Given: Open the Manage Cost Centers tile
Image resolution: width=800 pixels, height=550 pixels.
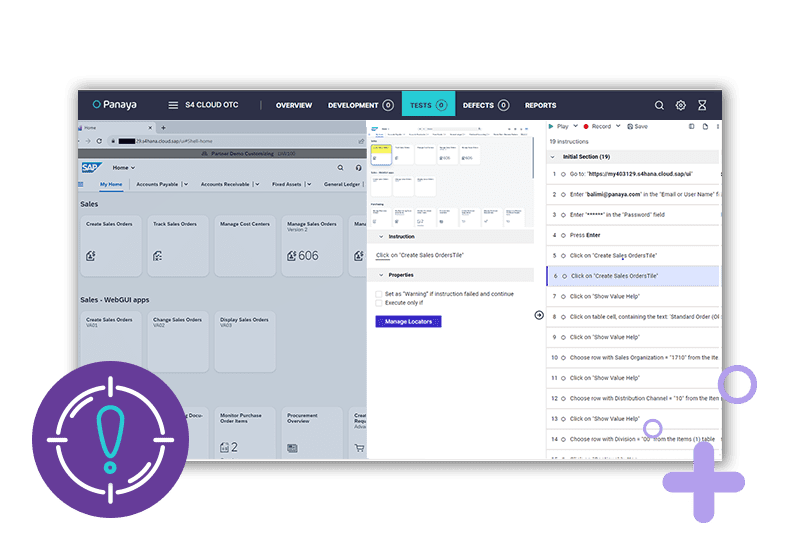Looking at the screenshot, I should pyautogui.click(x=245, y=246).
